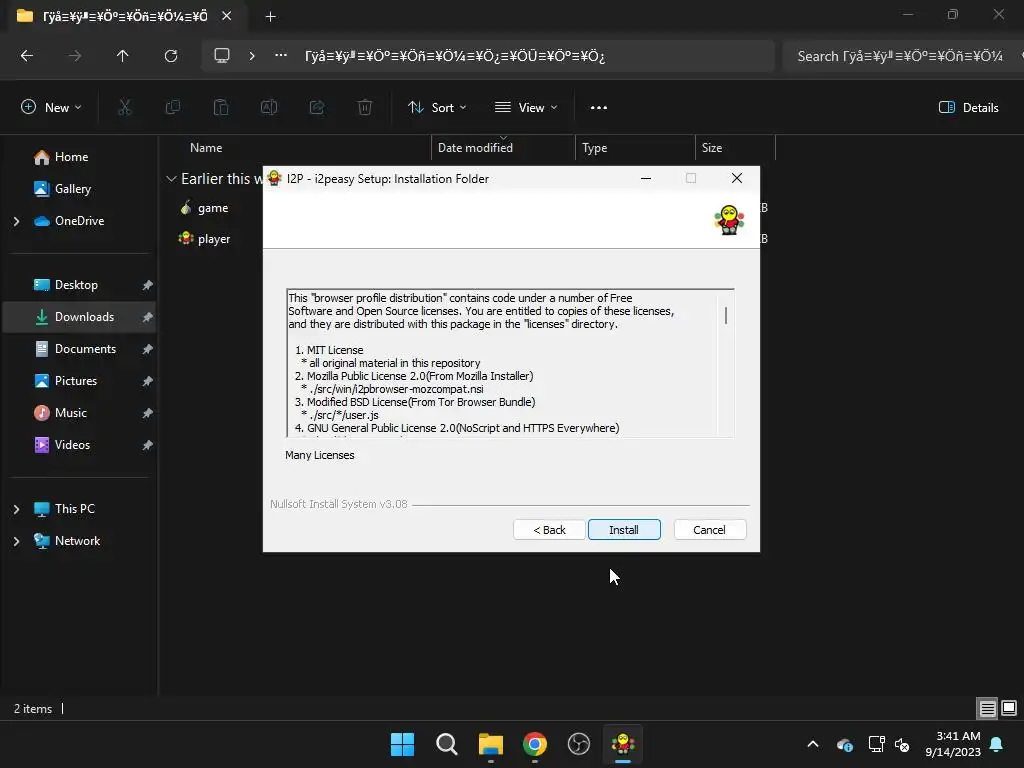Click the forward navigation arrow
This screenshot has height=768, width=1024.
75,56
